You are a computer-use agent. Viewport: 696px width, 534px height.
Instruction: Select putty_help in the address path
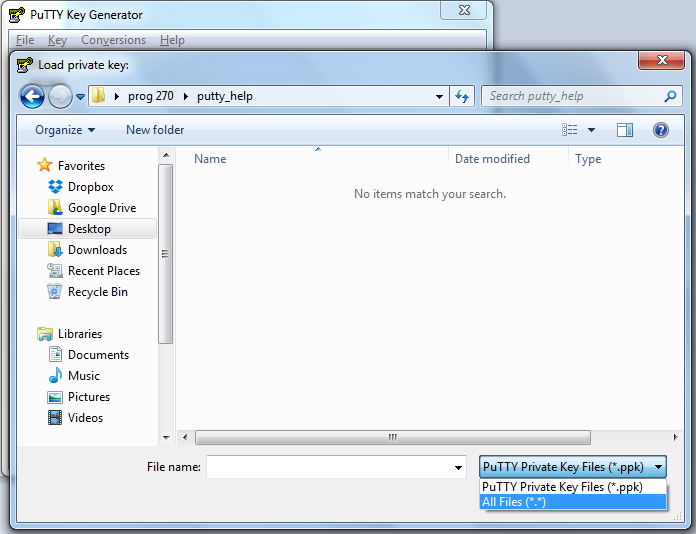click(x=225, y=96)
